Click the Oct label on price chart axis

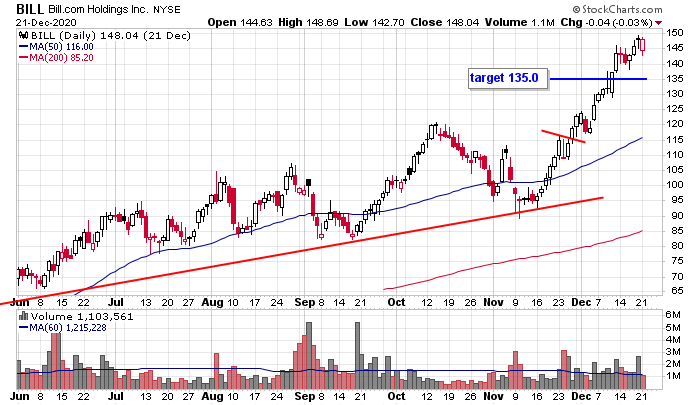(396, 302)
